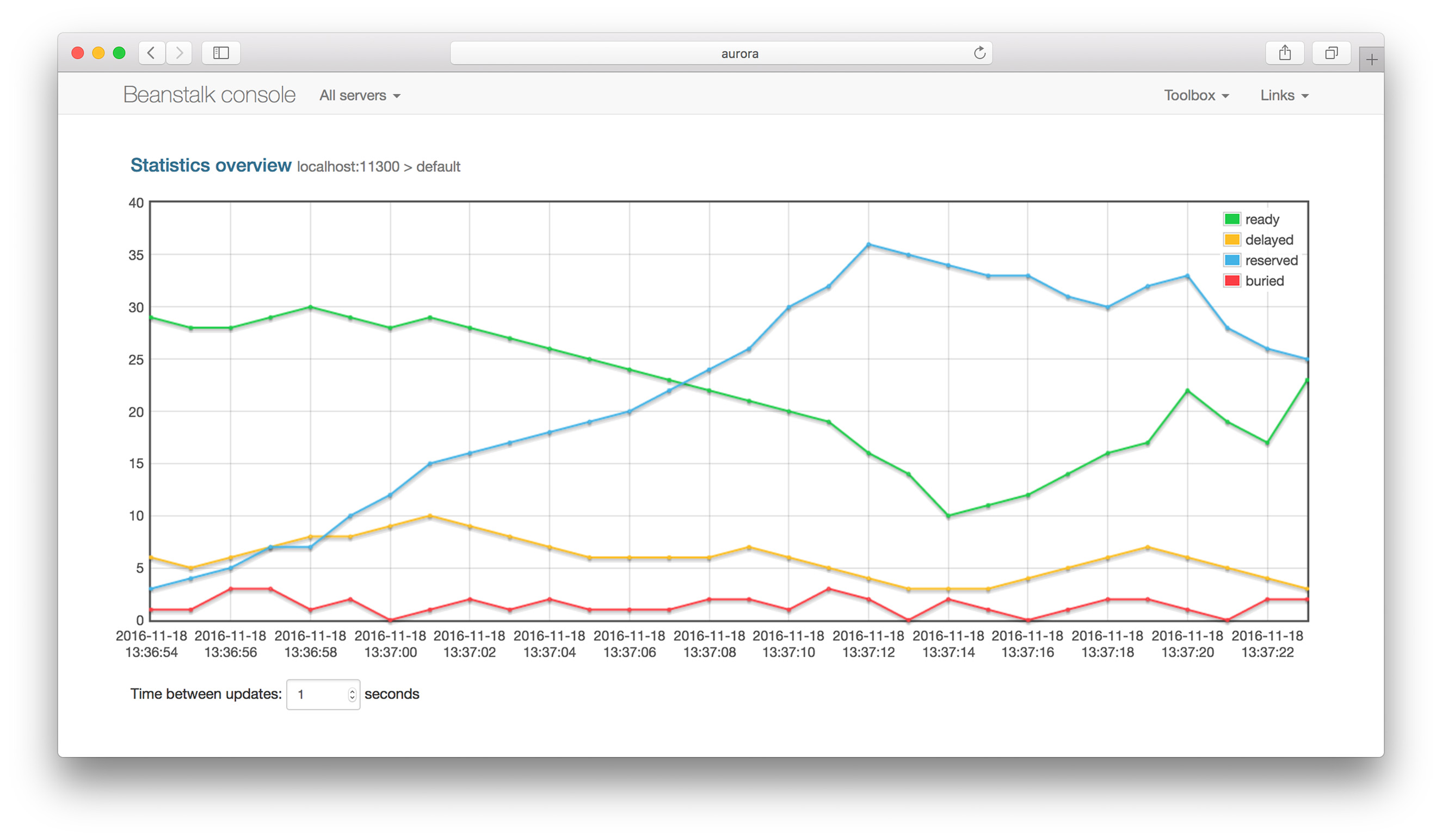Click the green ready legend swatch
The height and width of the screenshot is (840, 1442).
point(1231,219)
